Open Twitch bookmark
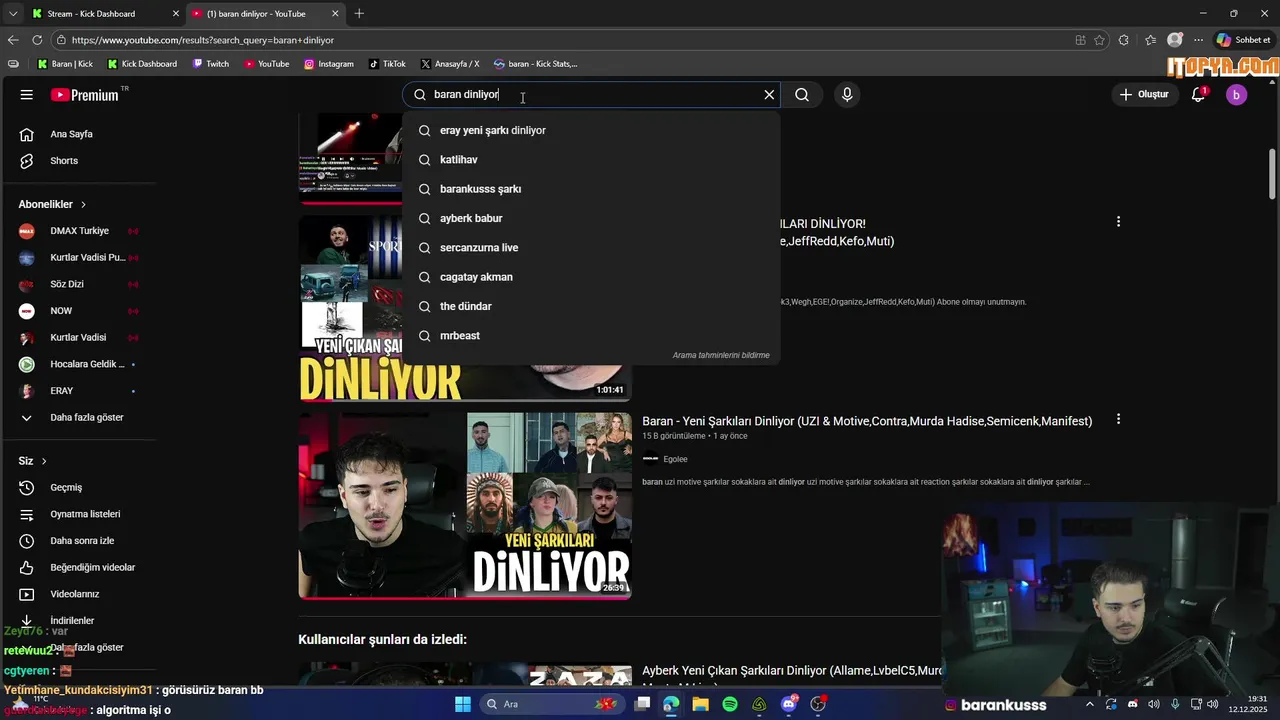The height and width of the screenshot is (720, 1280). 211,64
